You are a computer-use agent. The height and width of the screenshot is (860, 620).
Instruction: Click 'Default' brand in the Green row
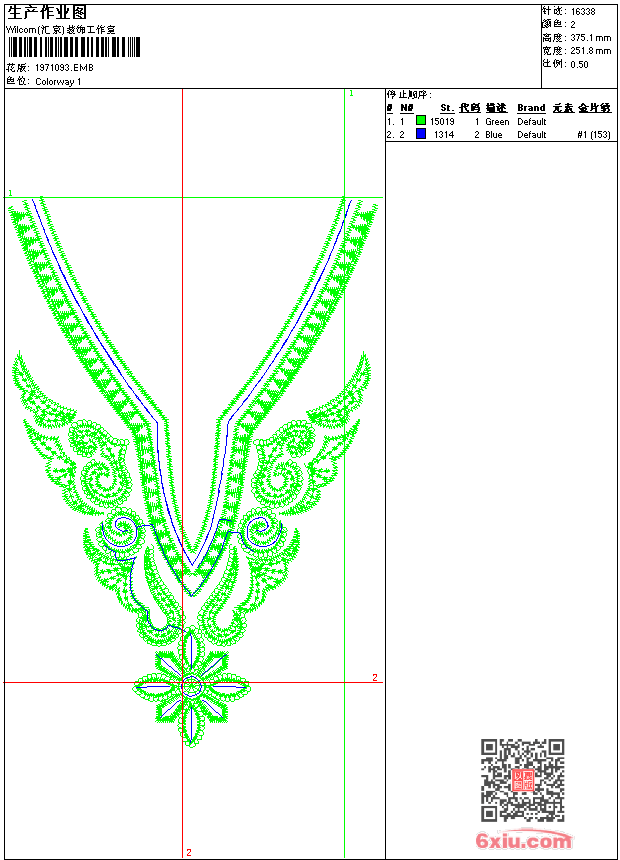pos(532,122)
